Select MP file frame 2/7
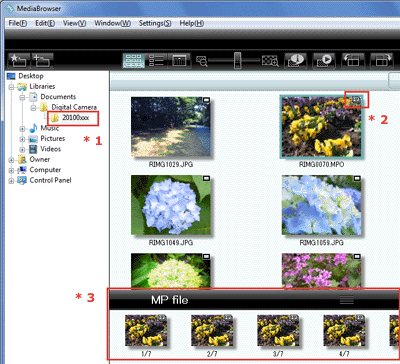 (212, 331)
